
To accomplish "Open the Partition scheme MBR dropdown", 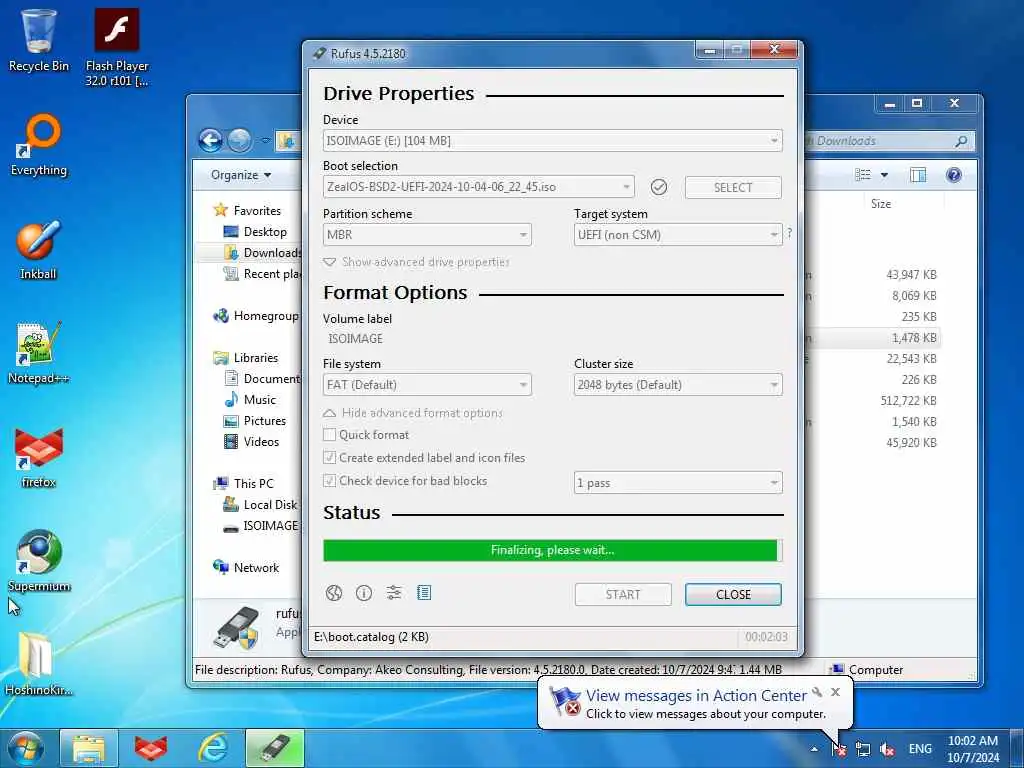I will click(x=427, y=235).
